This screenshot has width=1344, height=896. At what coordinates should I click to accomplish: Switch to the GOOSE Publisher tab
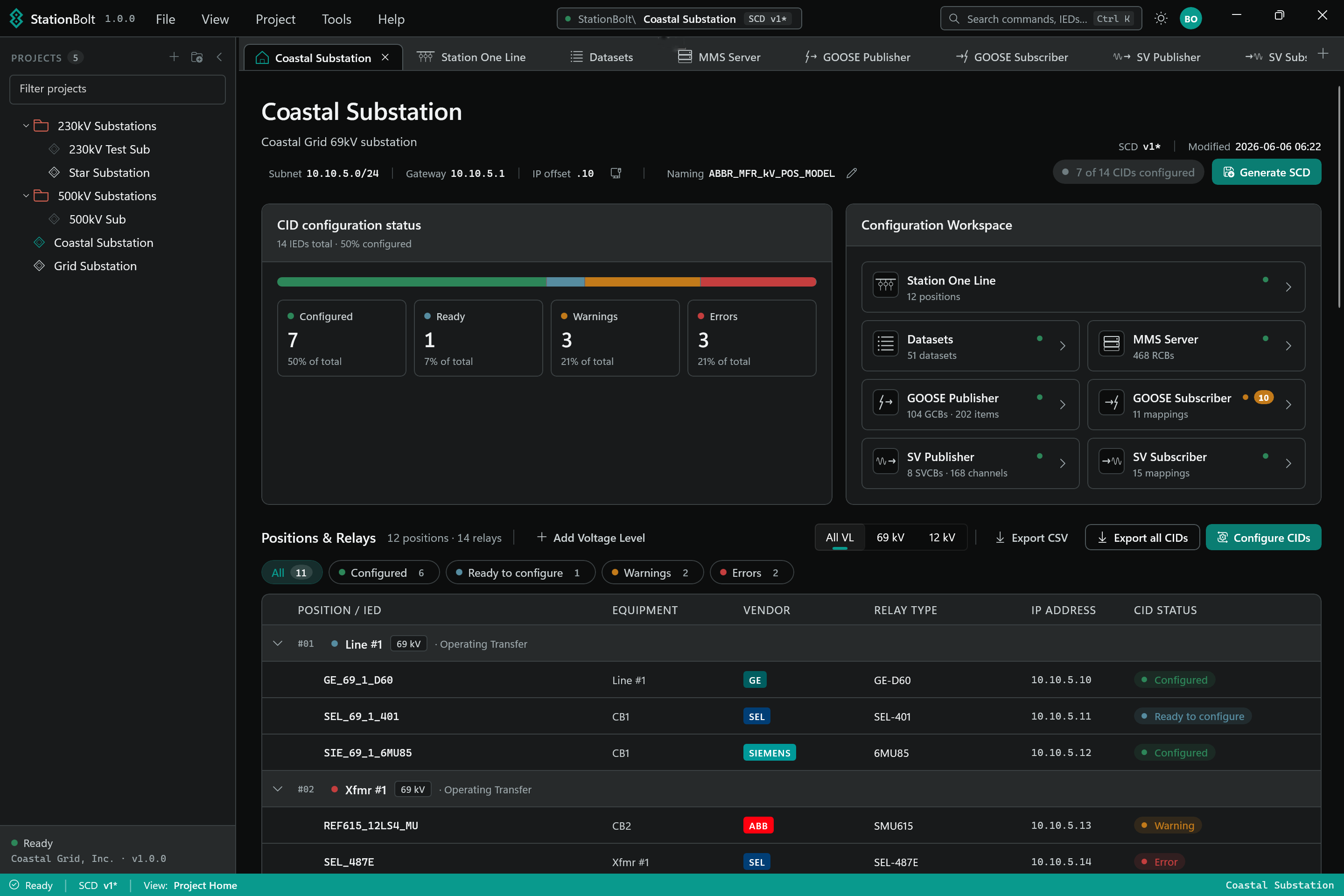(857, 57)
